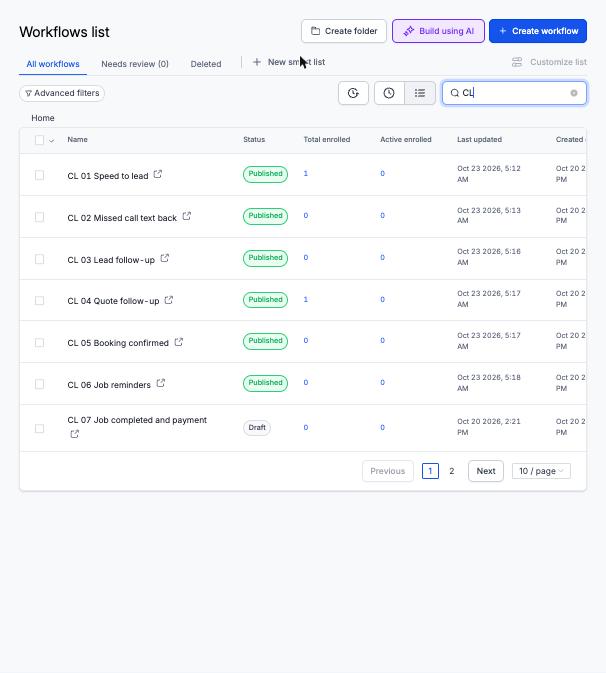Image resolution: width=606 pixels, height=673 pixels.
Task: Switch to Deleted tab
Action: (x=206, y=64)
